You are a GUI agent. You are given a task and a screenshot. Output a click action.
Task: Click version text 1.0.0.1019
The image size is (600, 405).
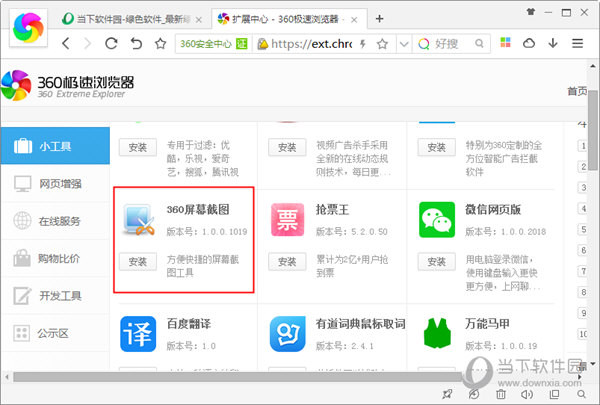coord(225,232)
